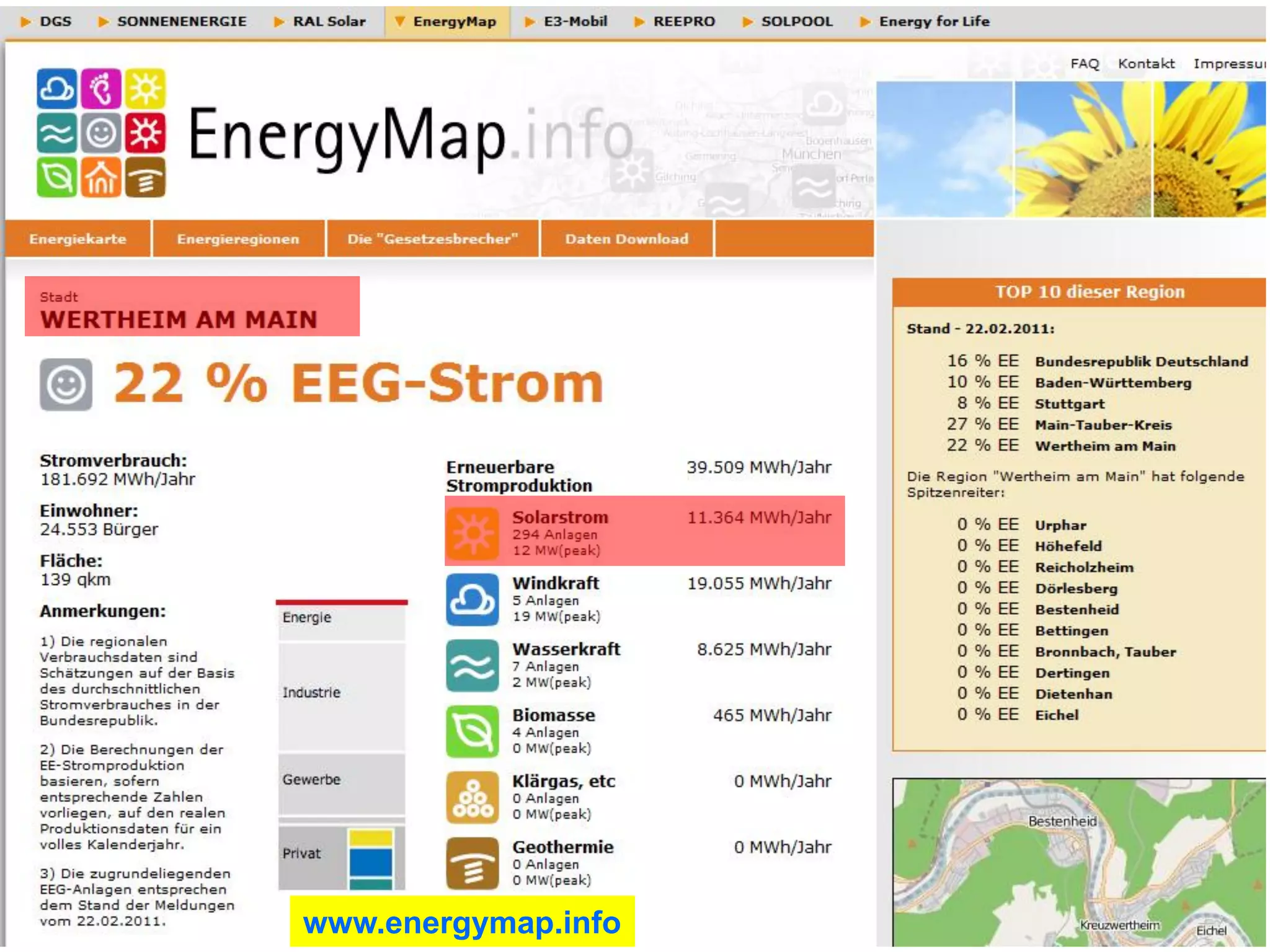Open Bundesrepublik Deutschland region link

(1142, 361)
